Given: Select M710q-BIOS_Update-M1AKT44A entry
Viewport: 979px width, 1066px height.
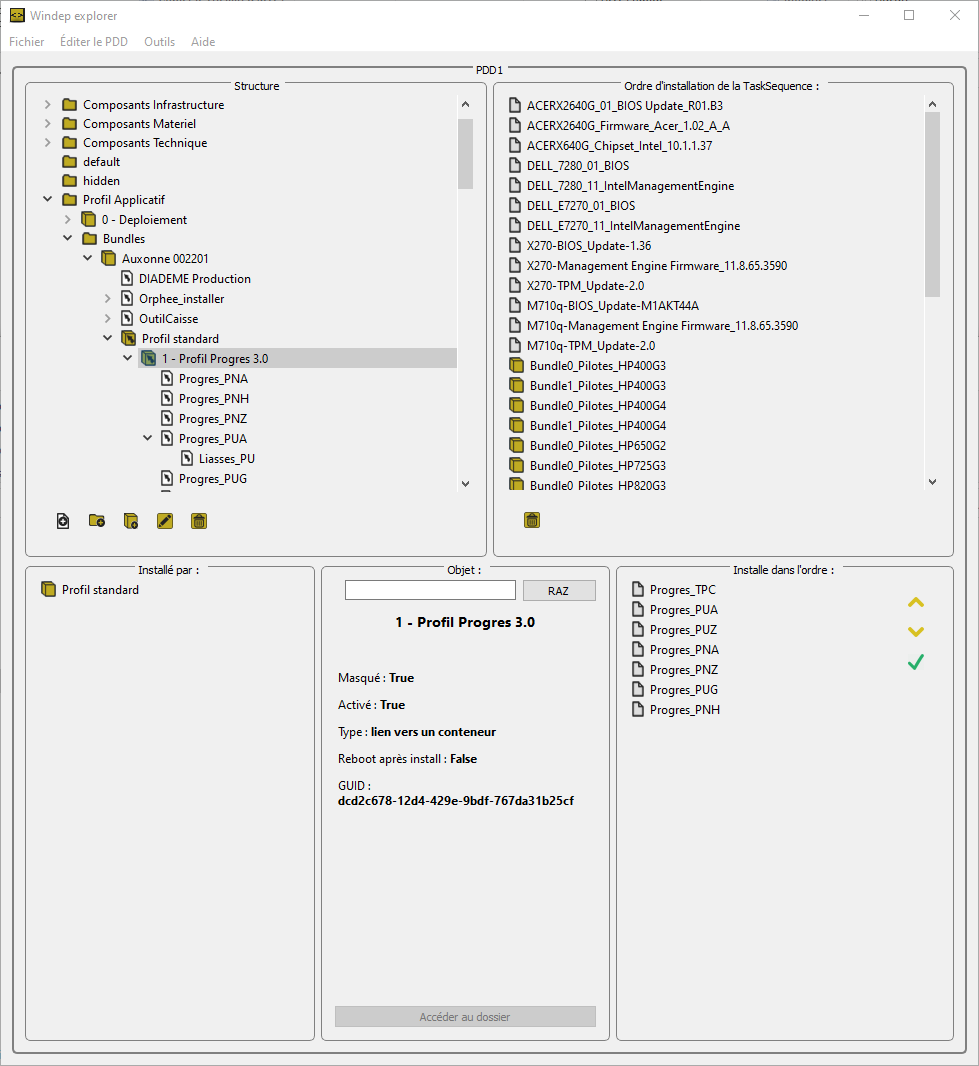Looking at the screenshot, I should (613, 306).
